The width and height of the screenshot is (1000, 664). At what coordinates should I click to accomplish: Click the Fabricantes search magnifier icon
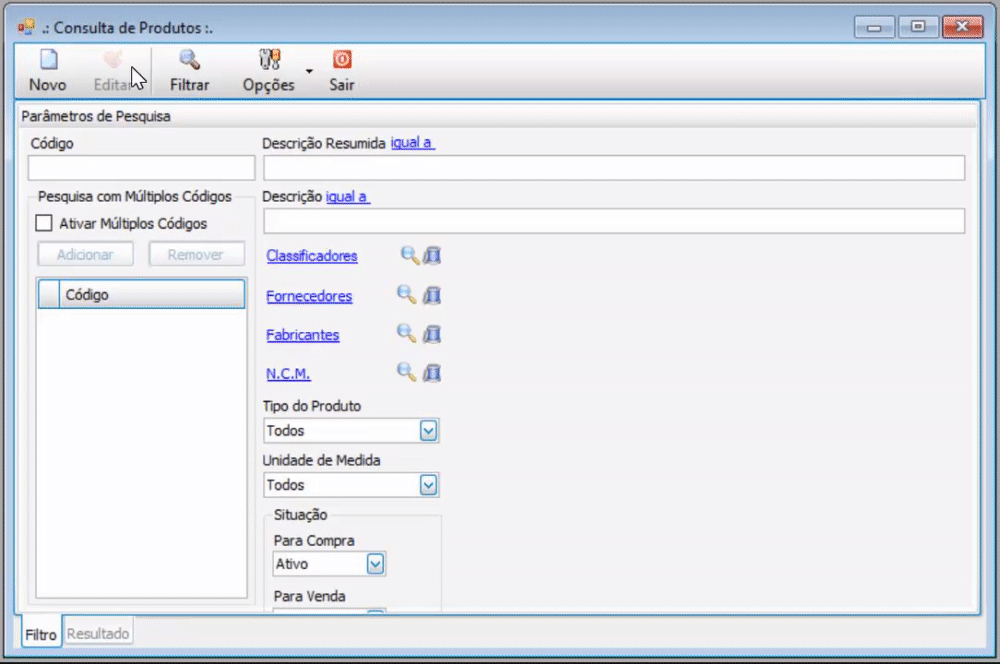[406, 333]
